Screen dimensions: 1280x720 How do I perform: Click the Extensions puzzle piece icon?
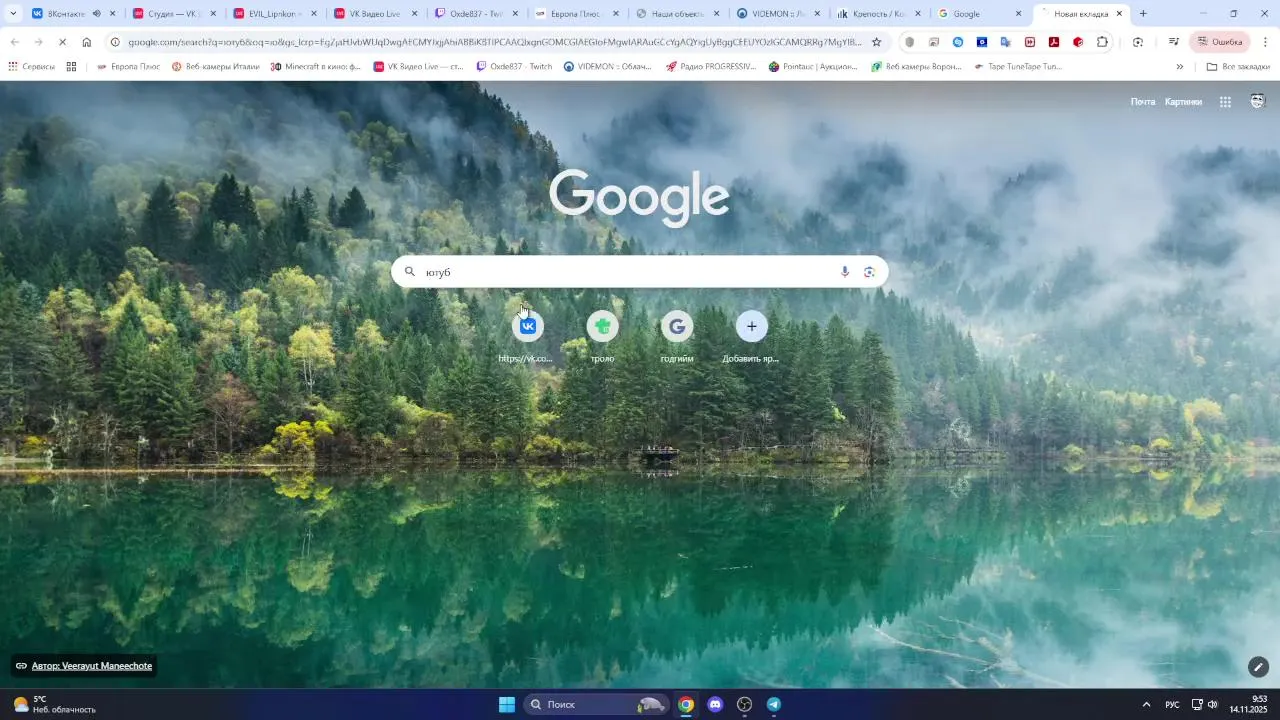(x=1102, y=42)
